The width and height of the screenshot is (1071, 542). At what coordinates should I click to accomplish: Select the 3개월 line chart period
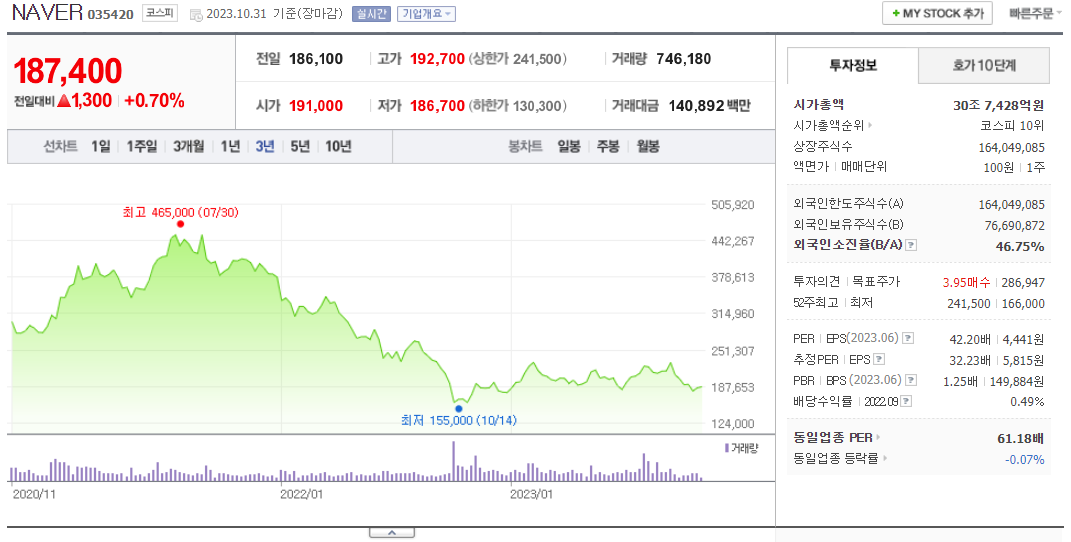[x=189, y=146]
